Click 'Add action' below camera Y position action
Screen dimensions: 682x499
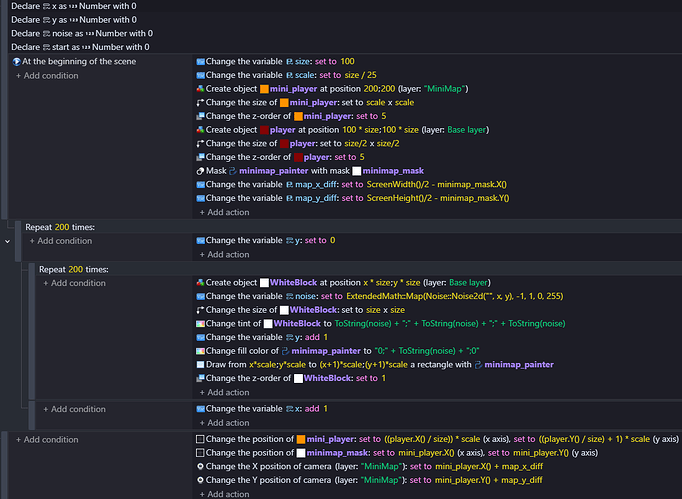(x=224, y=494)
